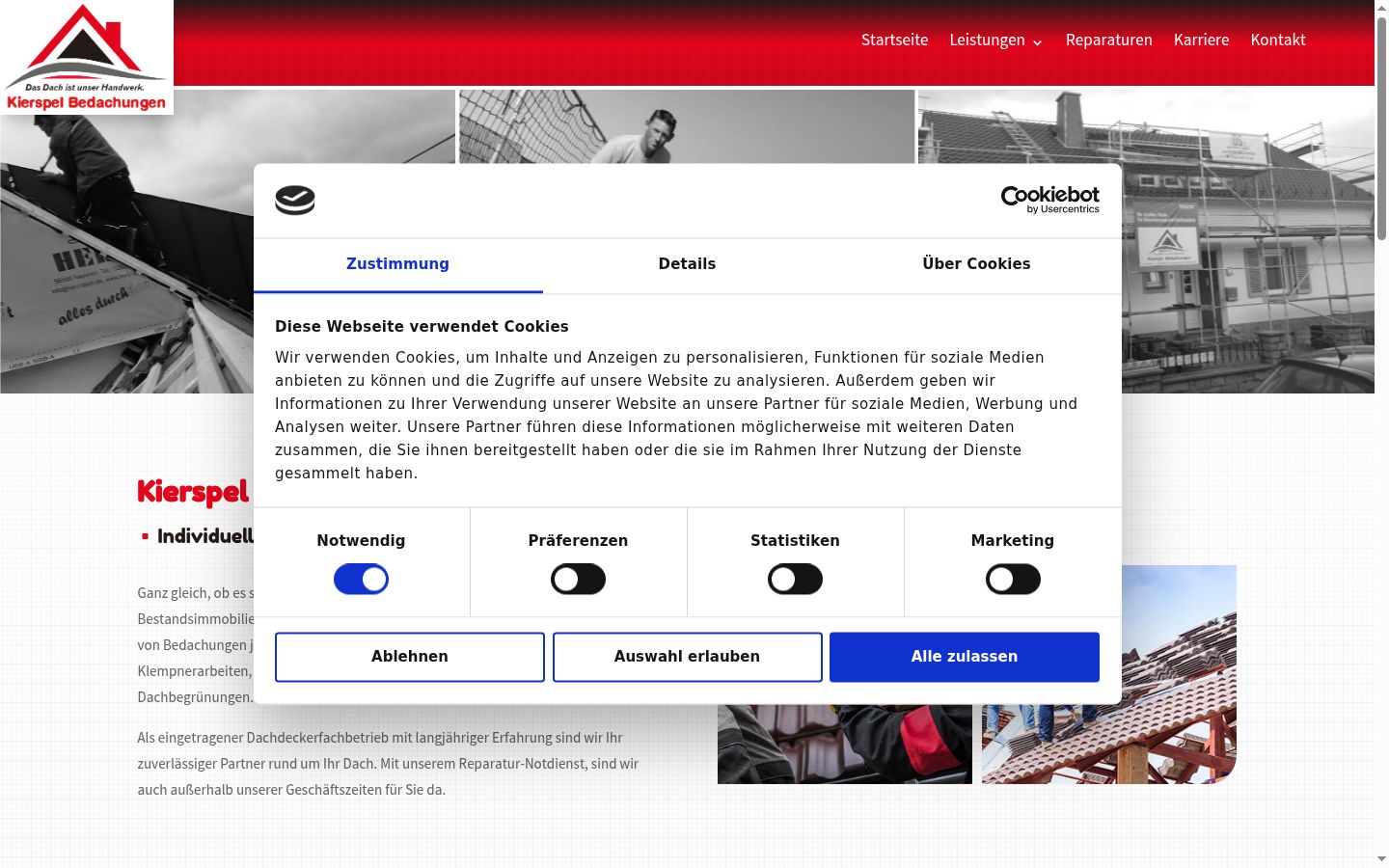Click the Kierspel Bedachungen logo
This screenshot has height=868, width=1389.
point(87,57)
